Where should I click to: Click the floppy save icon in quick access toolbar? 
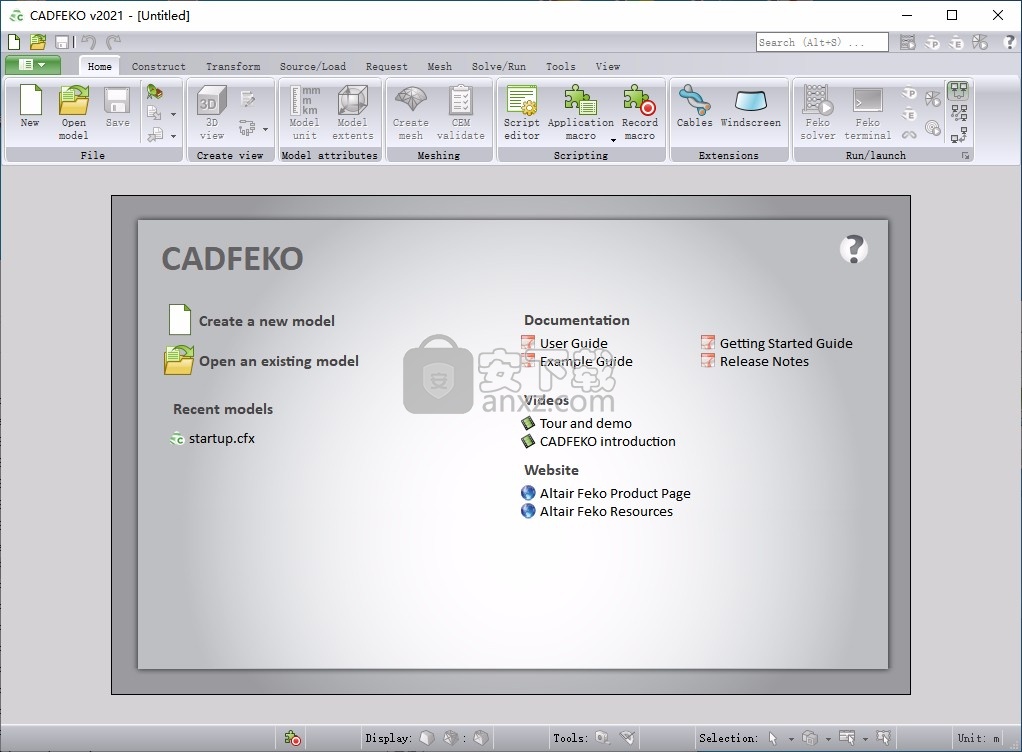click(62, 42)
